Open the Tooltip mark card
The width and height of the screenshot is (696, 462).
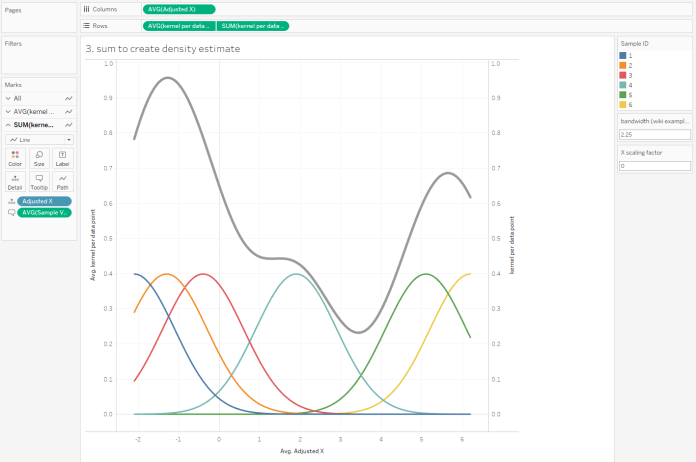39,182
